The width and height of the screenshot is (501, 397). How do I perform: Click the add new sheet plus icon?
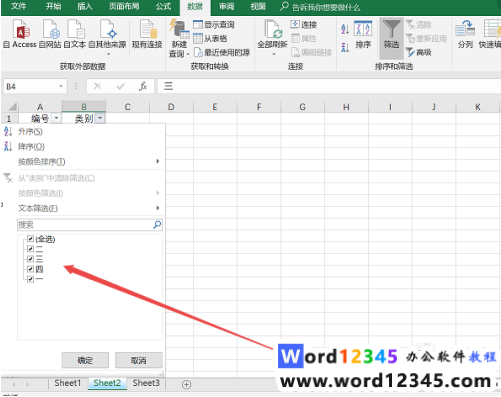click(187, 384)
